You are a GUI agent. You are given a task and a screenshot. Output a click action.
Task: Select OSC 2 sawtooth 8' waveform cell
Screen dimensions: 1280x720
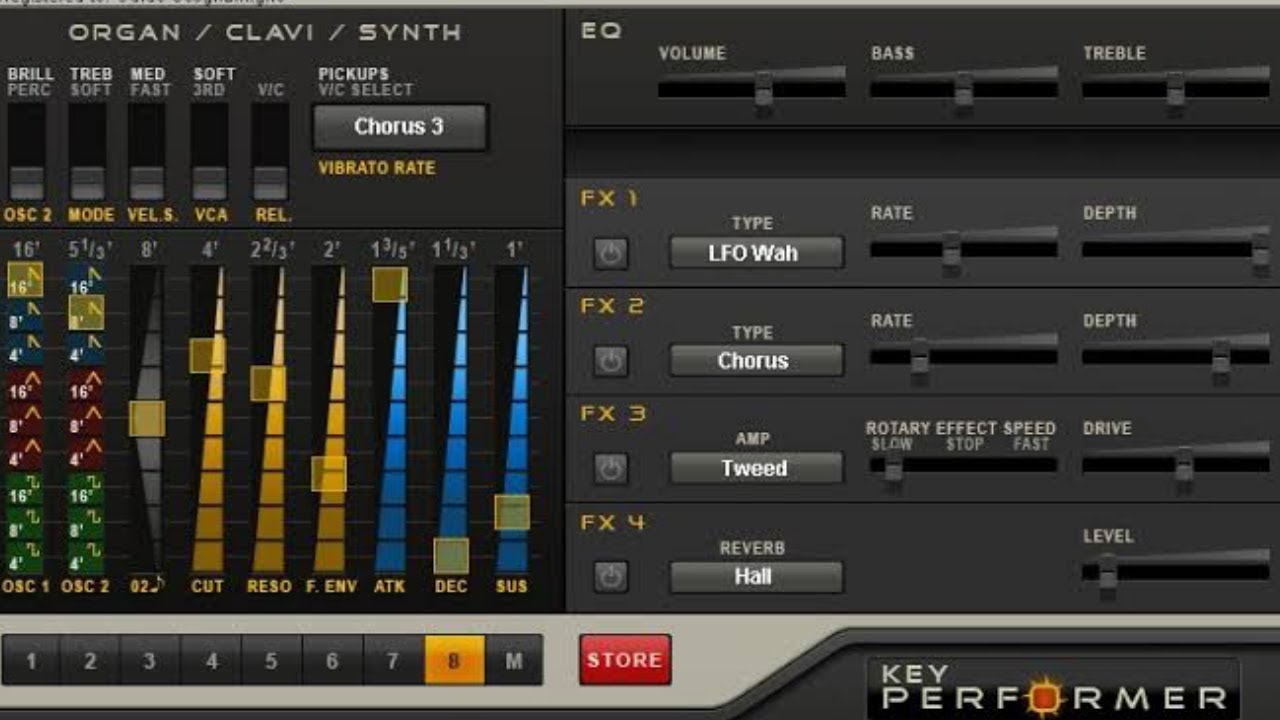point(86,312)
